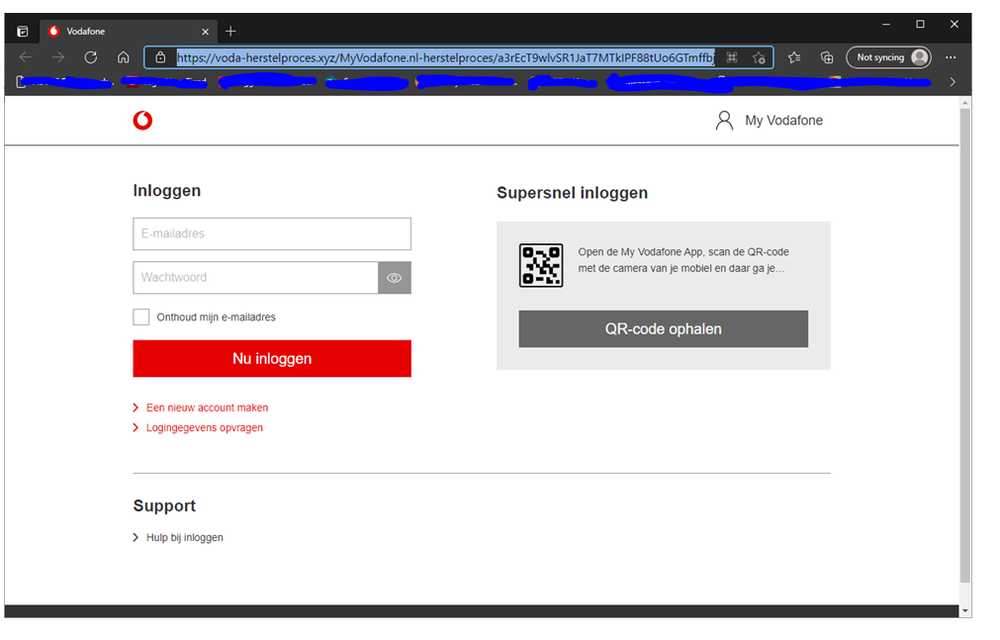Show more bookmarks with the overflow chevron
The image size is (1000, 640).
tap(952, 82)
